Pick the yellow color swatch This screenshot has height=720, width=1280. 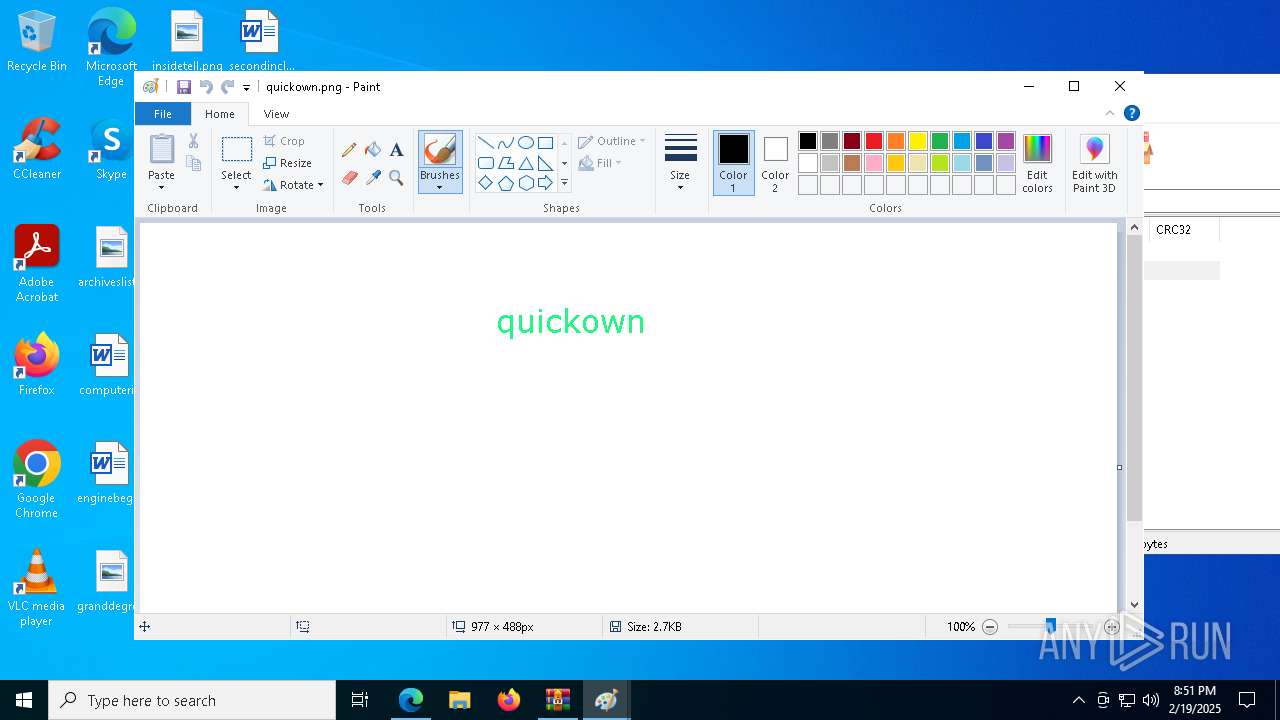(x=918, y=141)
